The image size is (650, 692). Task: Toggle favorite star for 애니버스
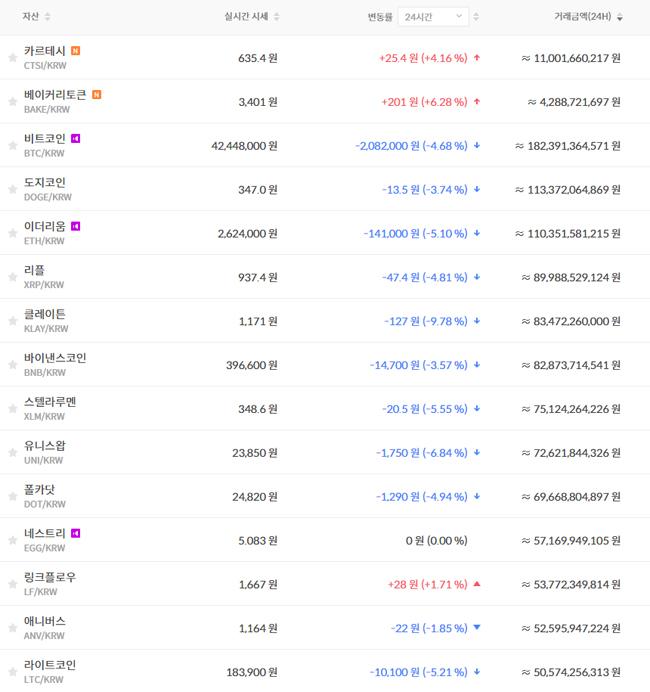coord(13,628)
